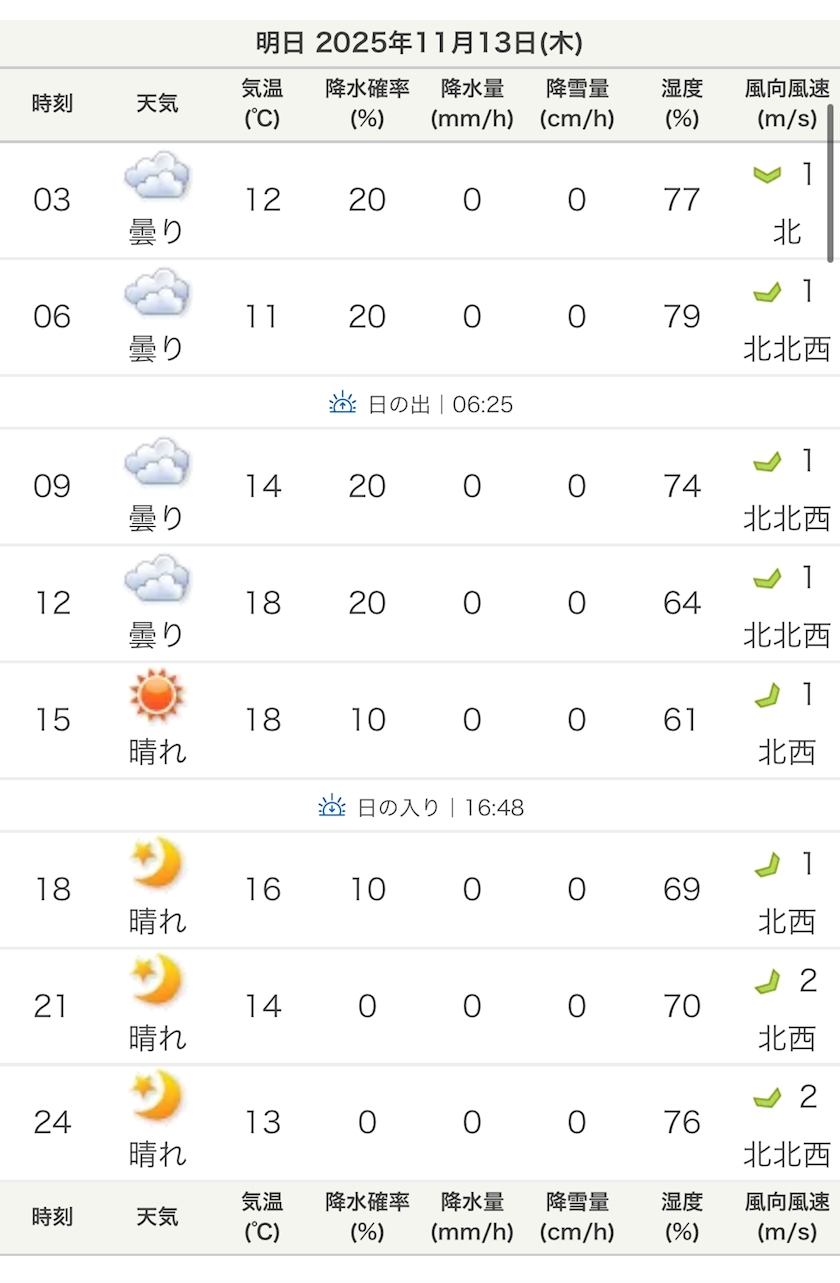Click the top 降水確率 (%) column header
This screenshot has width=840, height=1283.
(x=367, y=104)
